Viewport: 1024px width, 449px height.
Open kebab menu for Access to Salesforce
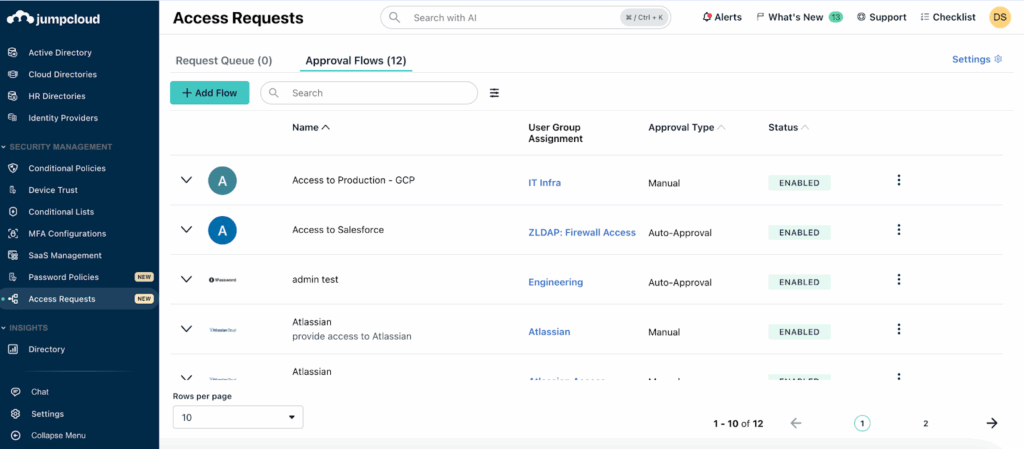pyautogui.click(x=898, y=230)
